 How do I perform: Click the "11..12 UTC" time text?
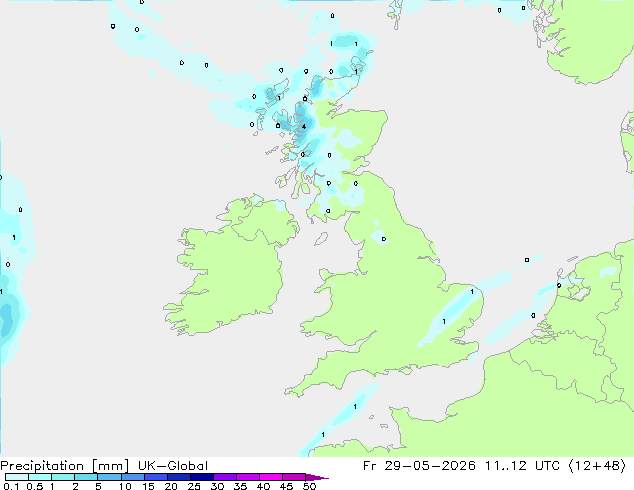522,466
